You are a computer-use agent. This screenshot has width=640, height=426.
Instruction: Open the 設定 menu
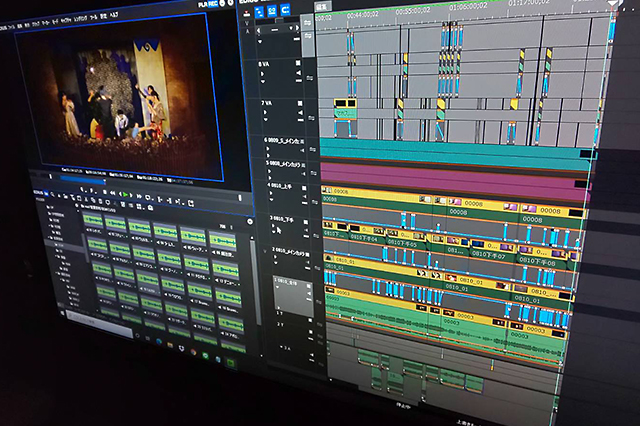tap(104, 16)
